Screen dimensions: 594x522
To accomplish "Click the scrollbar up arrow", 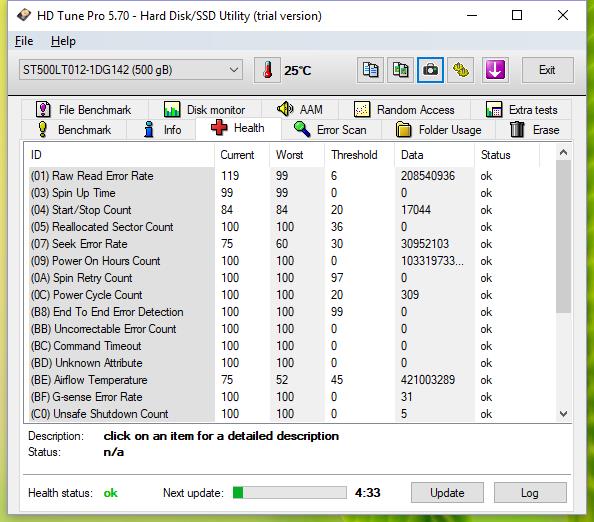I will pos(563,152).
